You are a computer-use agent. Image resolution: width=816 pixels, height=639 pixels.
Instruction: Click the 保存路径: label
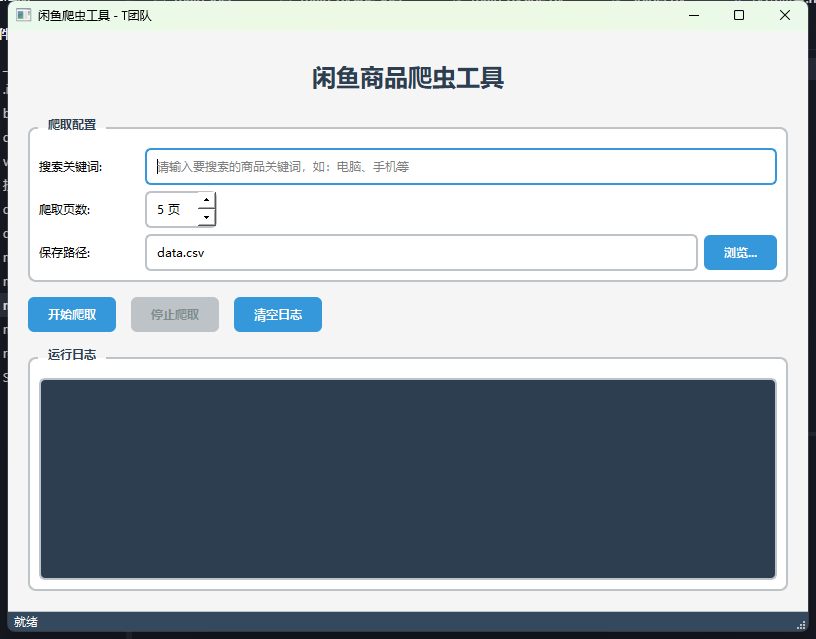[x=65, y=252]
